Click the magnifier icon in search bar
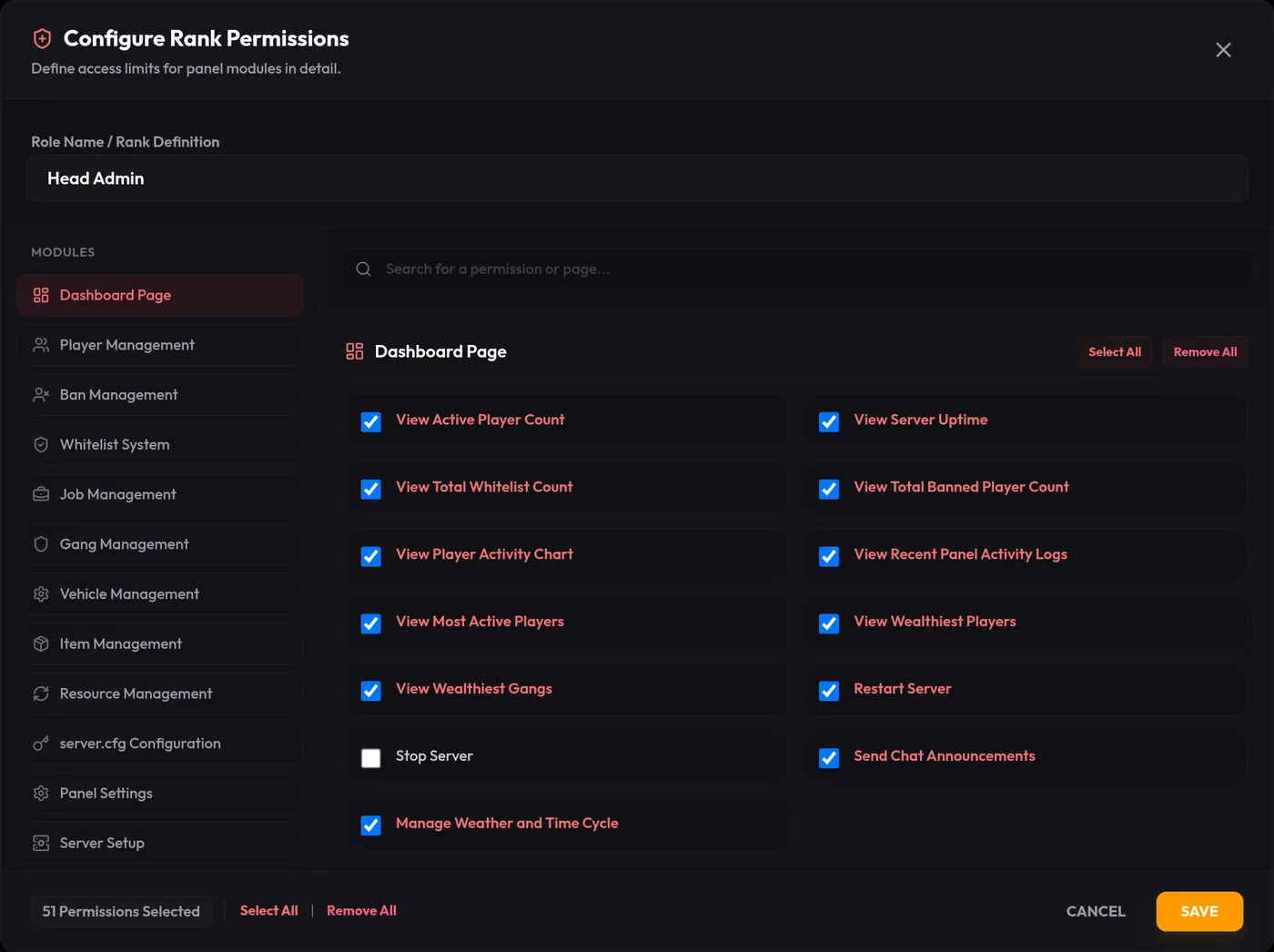 coord(363,269)
